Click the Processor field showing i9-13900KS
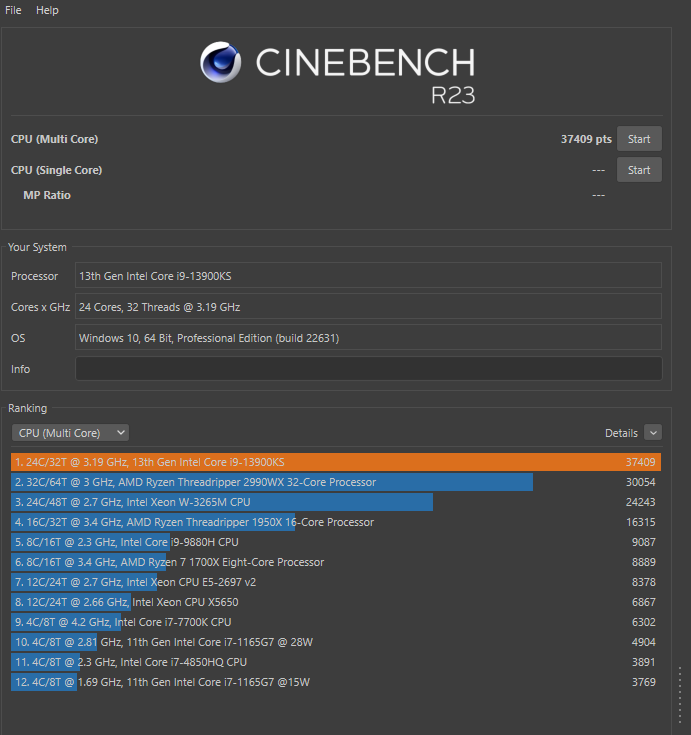Screen dimensions: 691x735 pos(368,276)
